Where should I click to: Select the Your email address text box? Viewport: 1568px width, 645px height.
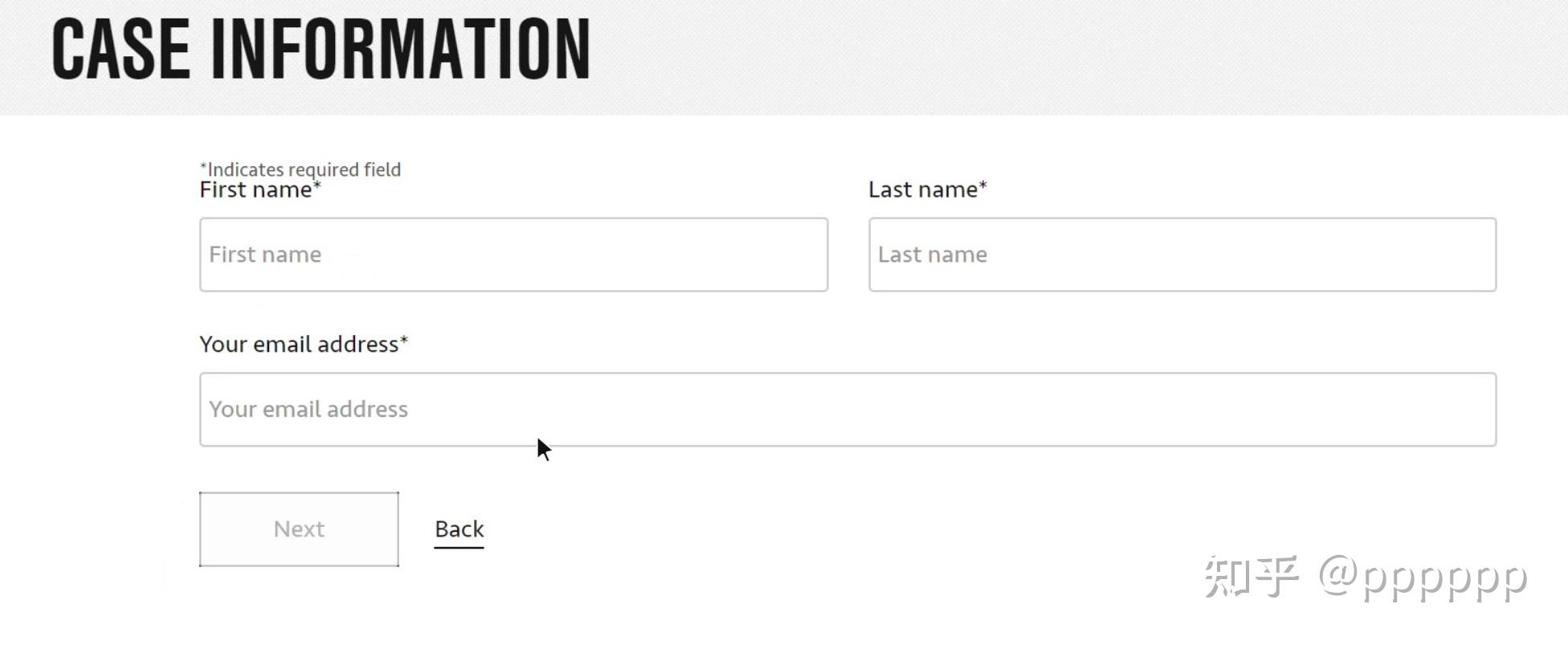tap(847, 410)
